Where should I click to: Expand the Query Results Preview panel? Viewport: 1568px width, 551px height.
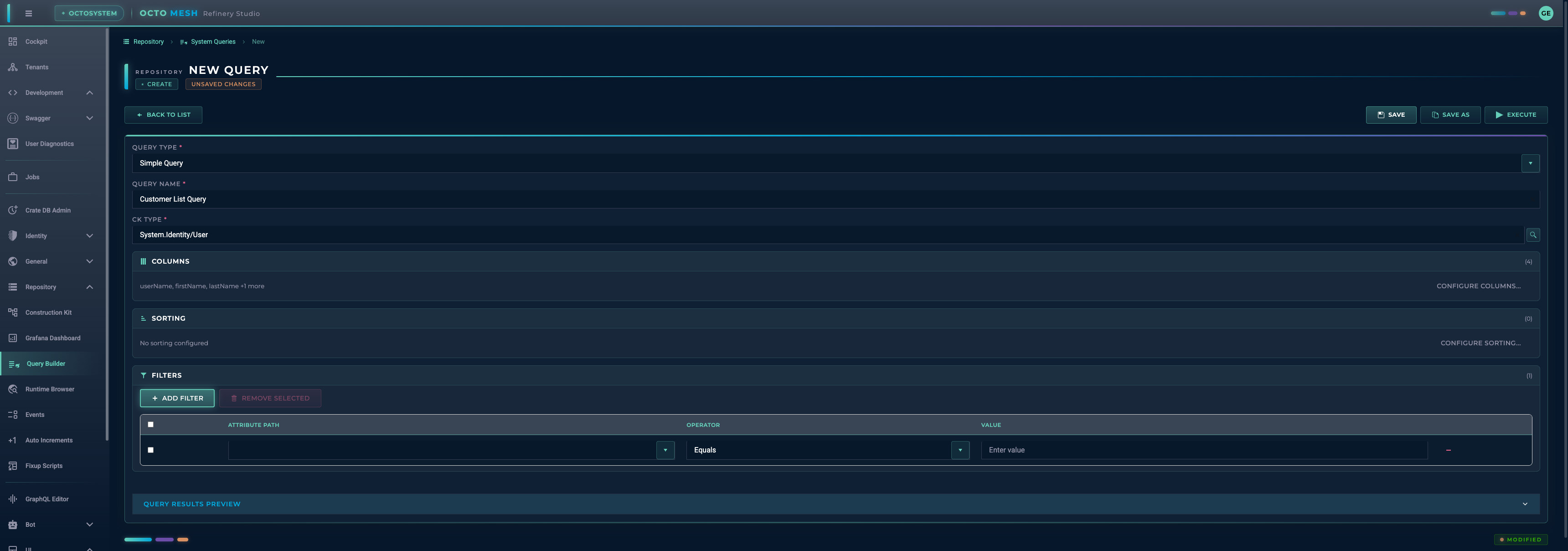tap(1525, 504)
